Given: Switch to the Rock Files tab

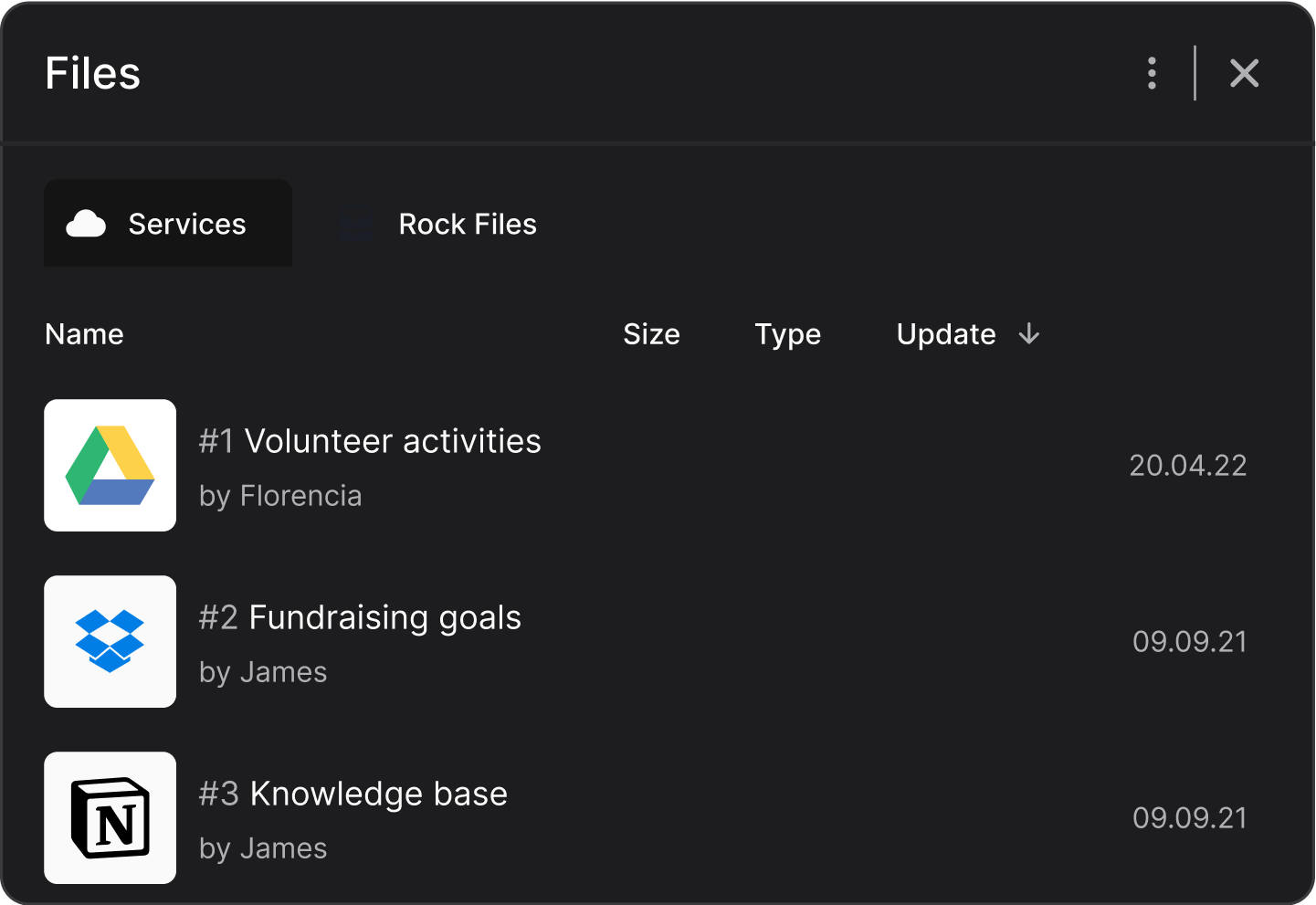Looking at the screenshot, I should (467, 224).
